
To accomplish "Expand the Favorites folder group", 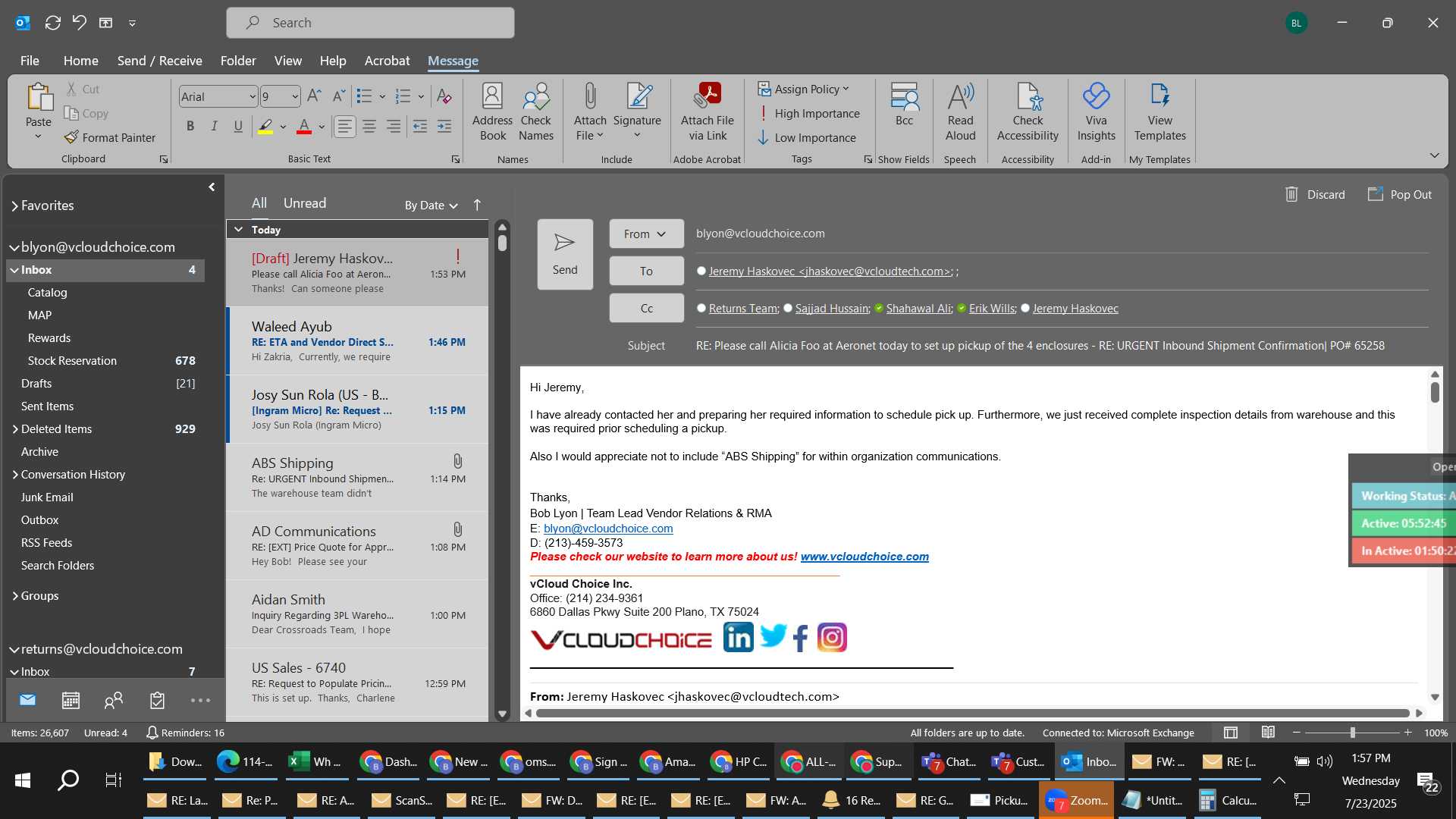I will [14, 206].
